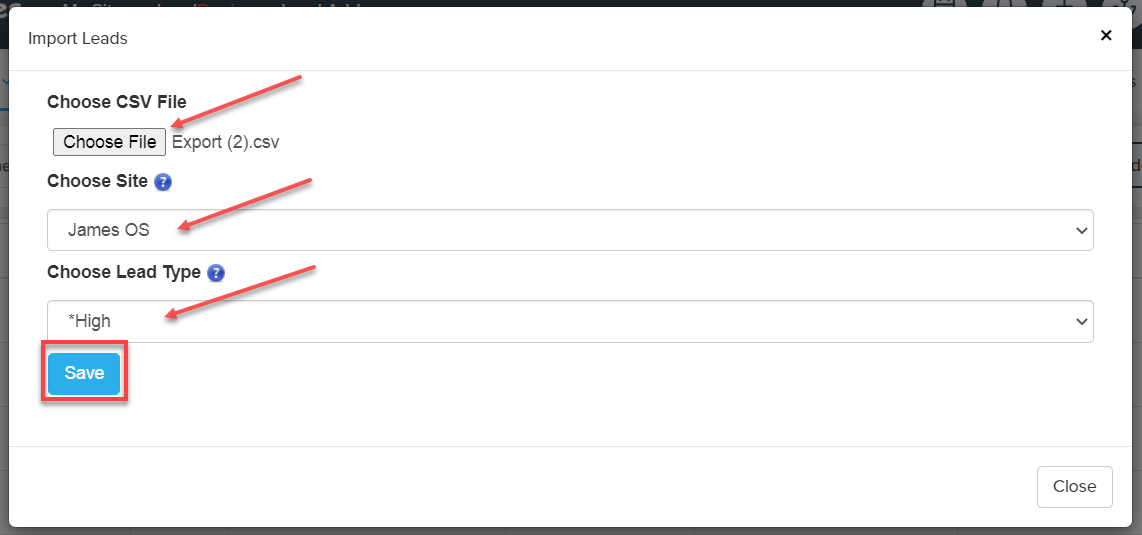Click the Choose Site label text
The height and width of the screenshot is (535, 1142).
pyautogui.click(x=97, y=181)
